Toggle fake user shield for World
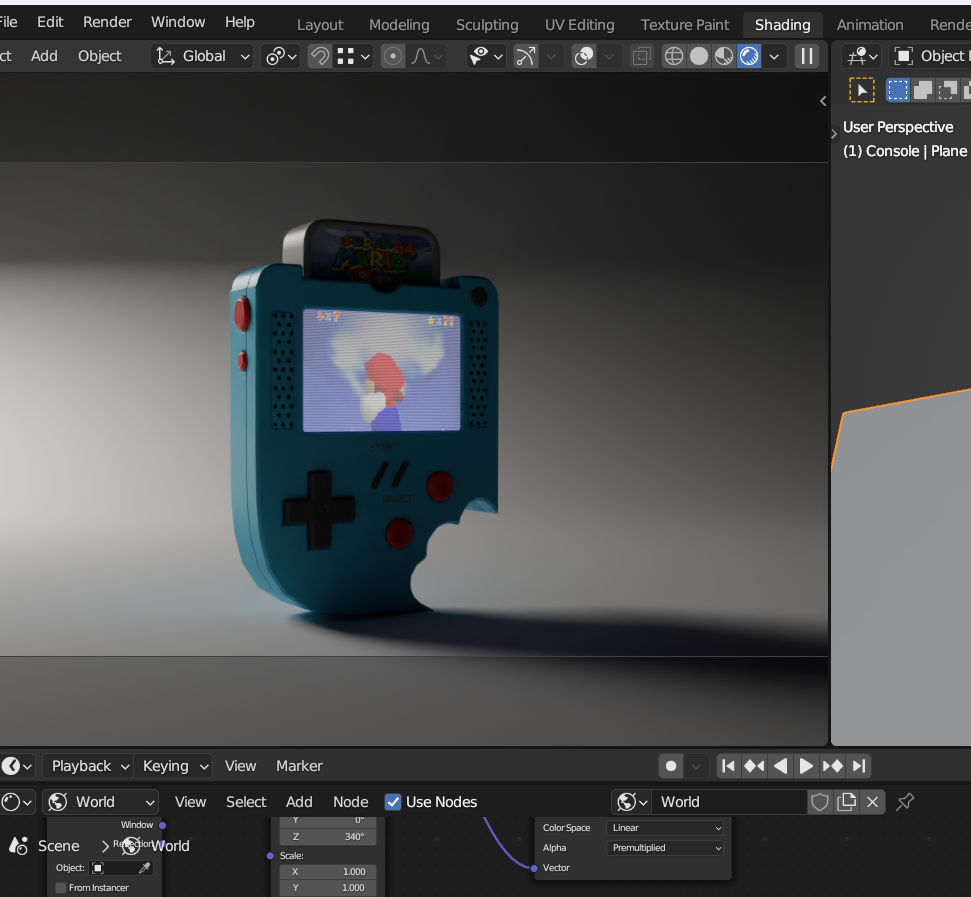 (x=820, y=802)
